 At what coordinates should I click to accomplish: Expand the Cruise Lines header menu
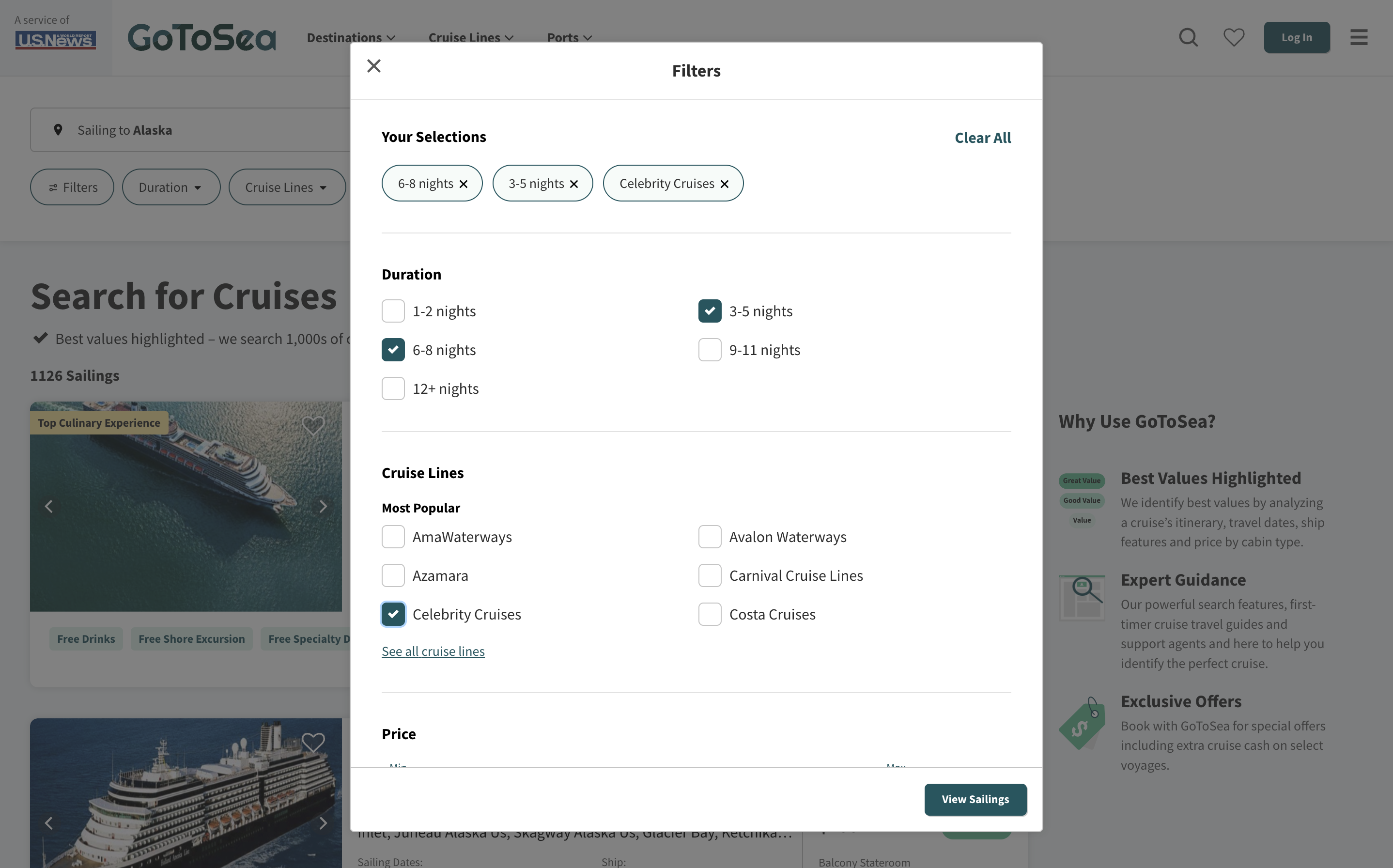(471, 37)
